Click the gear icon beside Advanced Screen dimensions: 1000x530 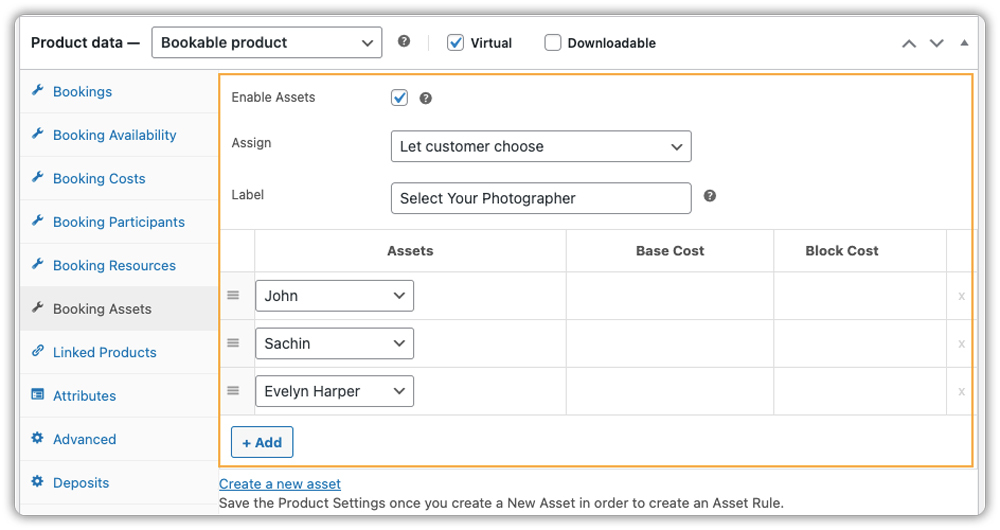pos(38,438)
